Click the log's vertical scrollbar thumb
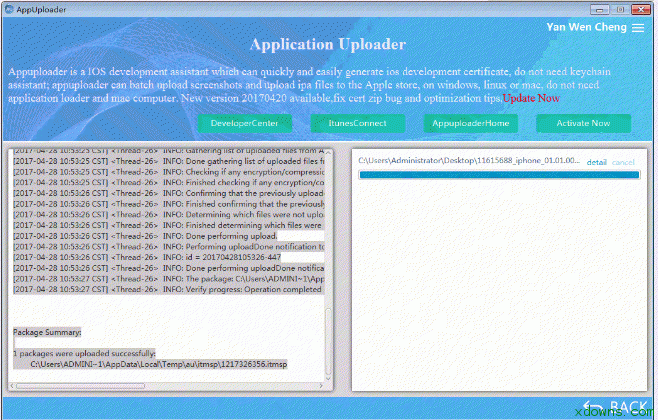 328,342
